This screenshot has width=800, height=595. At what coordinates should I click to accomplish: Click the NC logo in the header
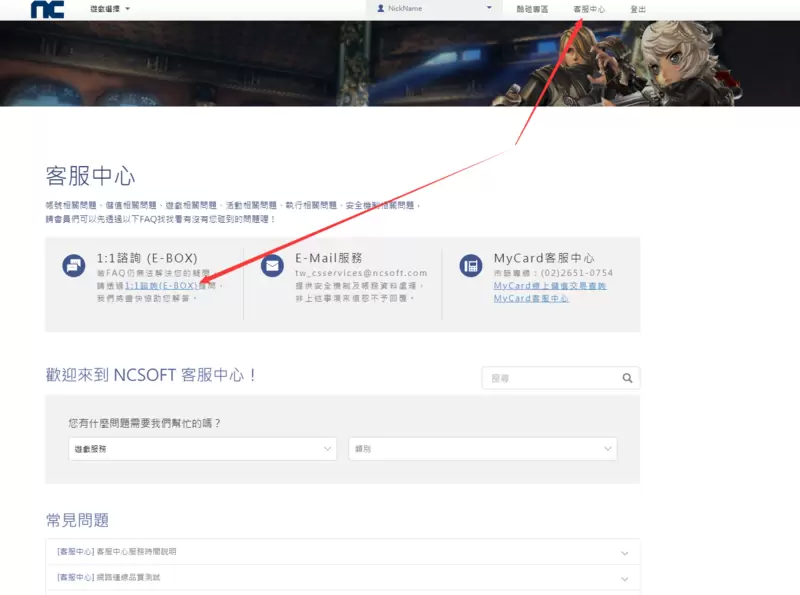click(x=47, y=9)
